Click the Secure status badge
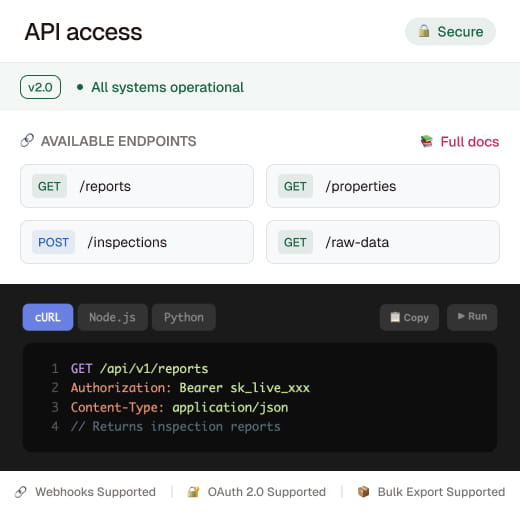Viewport: 520px width, 512px height. point(450,32)
